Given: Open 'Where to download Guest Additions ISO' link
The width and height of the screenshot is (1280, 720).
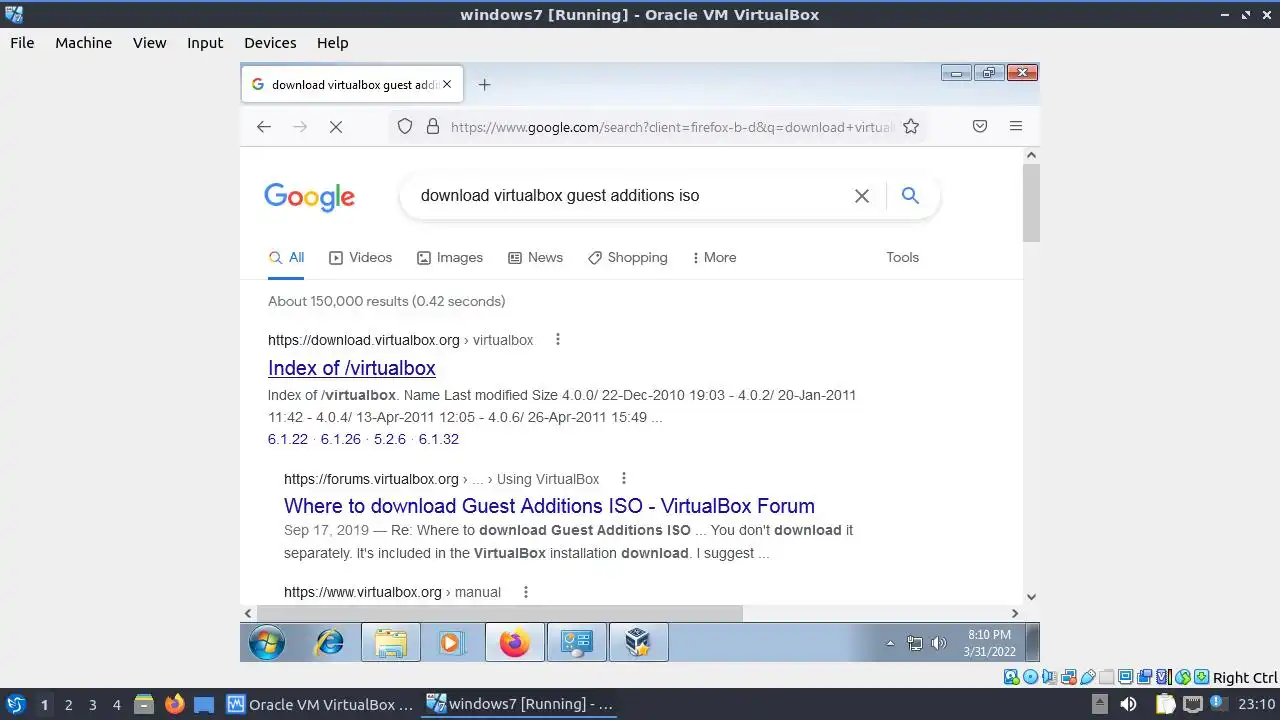Looking at the screenshot, I should pyautogui.click(x=549, y=506).
